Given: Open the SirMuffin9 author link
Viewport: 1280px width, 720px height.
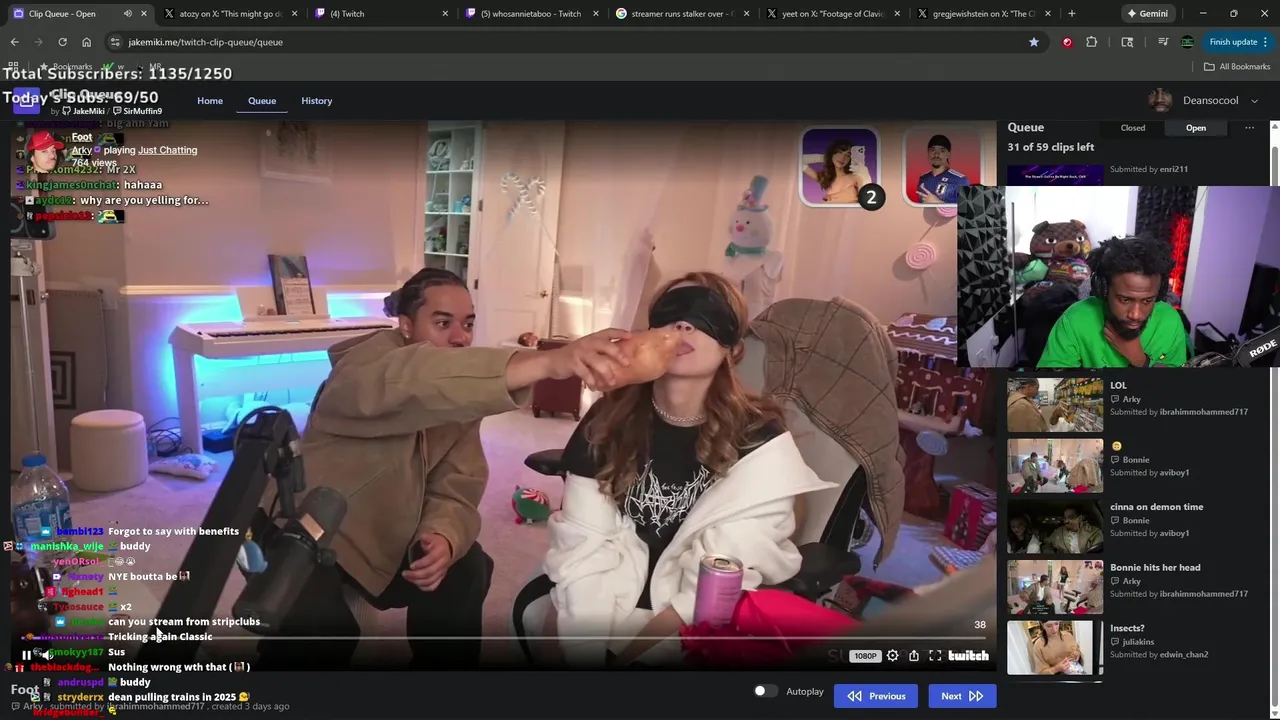Looking at the screenshot, I should point(137,111).
